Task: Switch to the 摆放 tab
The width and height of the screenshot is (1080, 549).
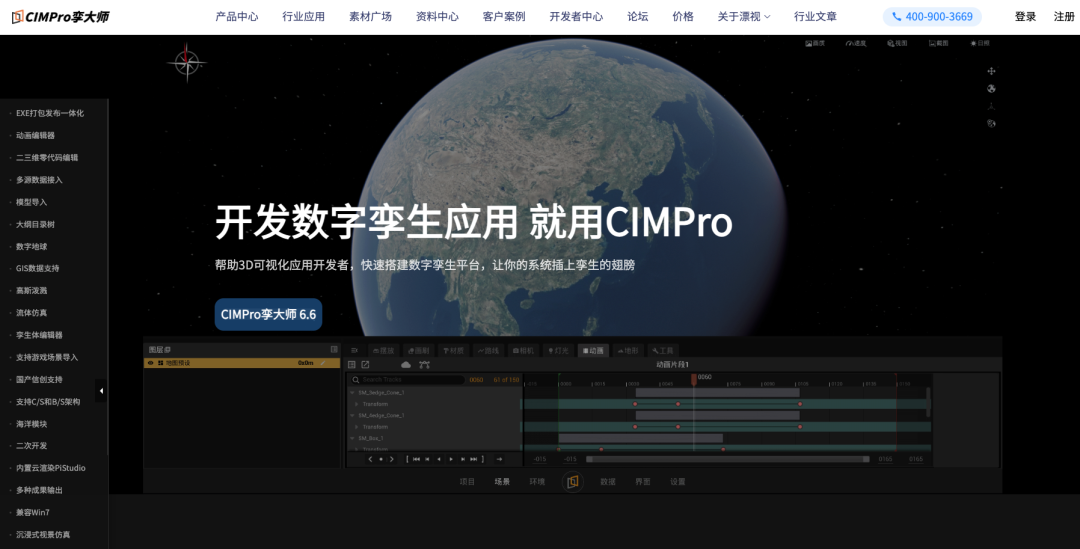Action: tap(384, 351)
